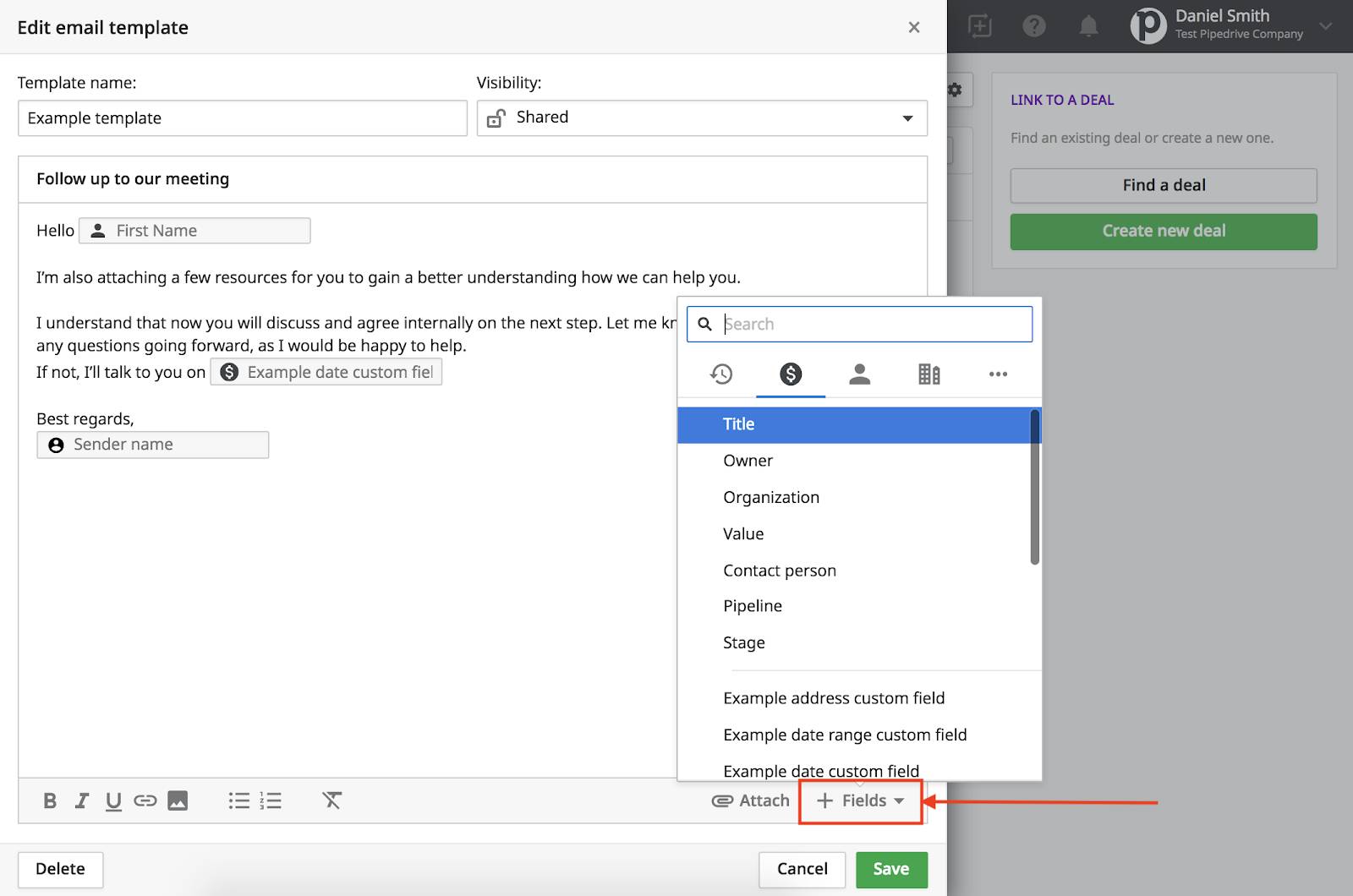Image resolution: width=1353 pixels, height=896 pixels.
Task: Clear text formatting with the strikethrough-T icon
Action: click(331, 800)
